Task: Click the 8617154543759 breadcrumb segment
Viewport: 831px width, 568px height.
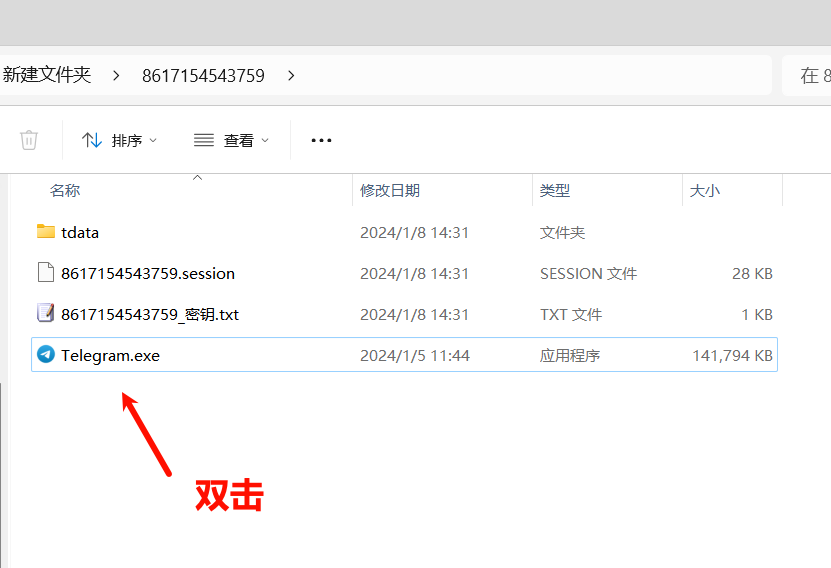Action: coord(203,75)
